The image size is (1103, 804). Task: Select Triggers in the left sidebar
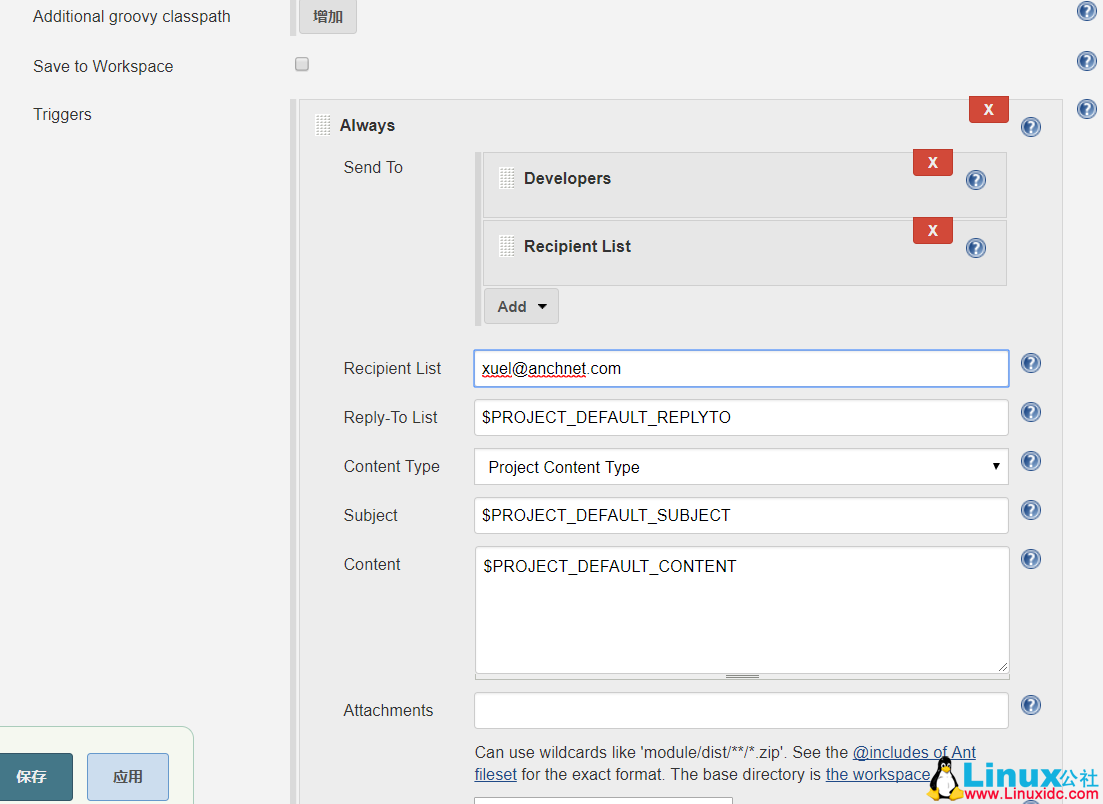pos(62,114)
